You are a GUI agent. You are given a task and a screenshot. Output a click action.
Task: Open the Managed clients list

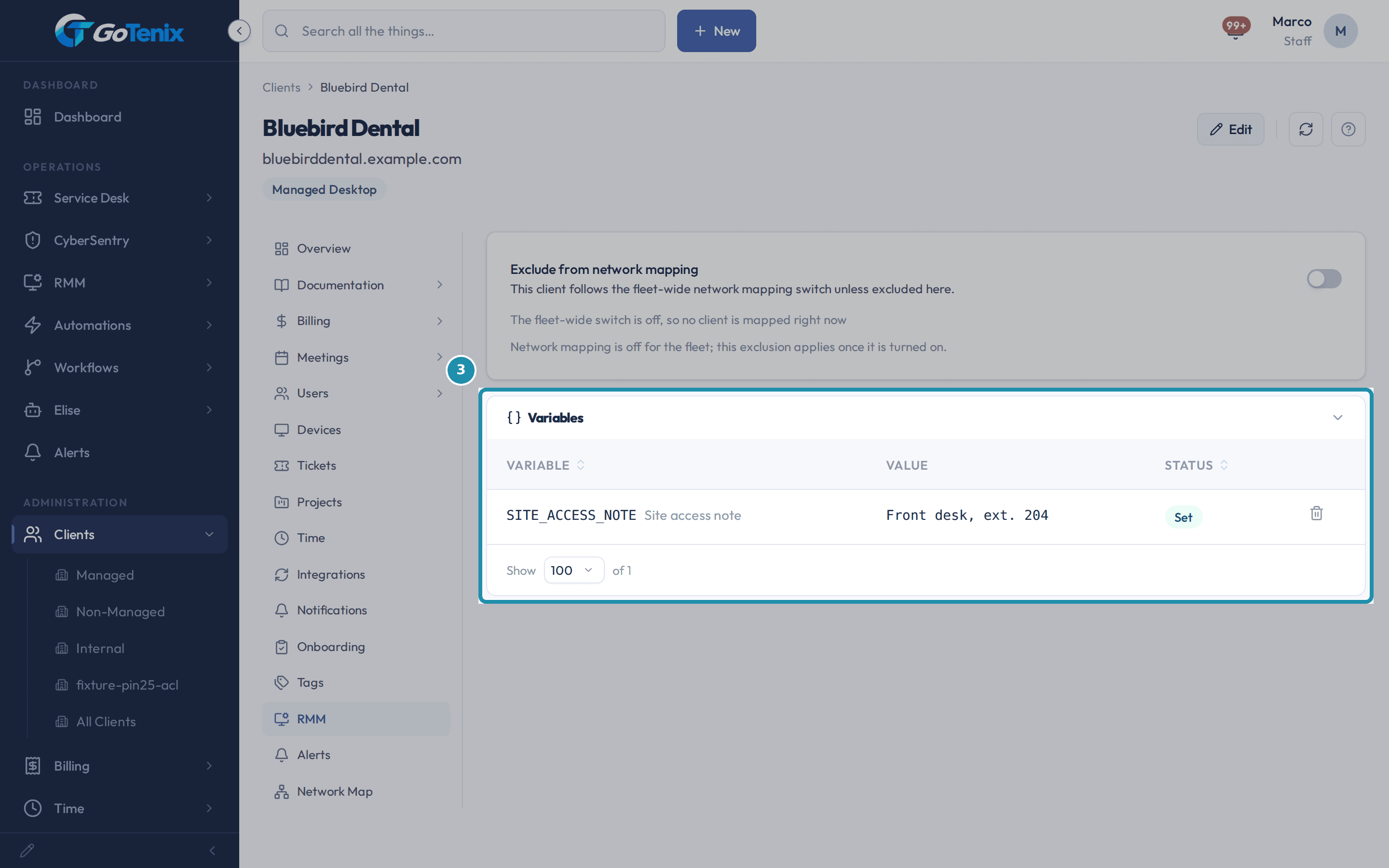[105, 575]
